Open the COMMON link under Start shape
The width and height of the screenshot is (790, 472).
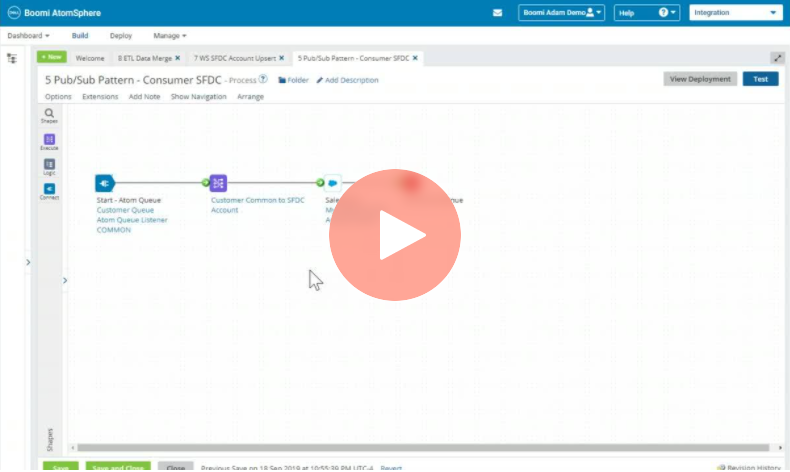pos(113,230)
